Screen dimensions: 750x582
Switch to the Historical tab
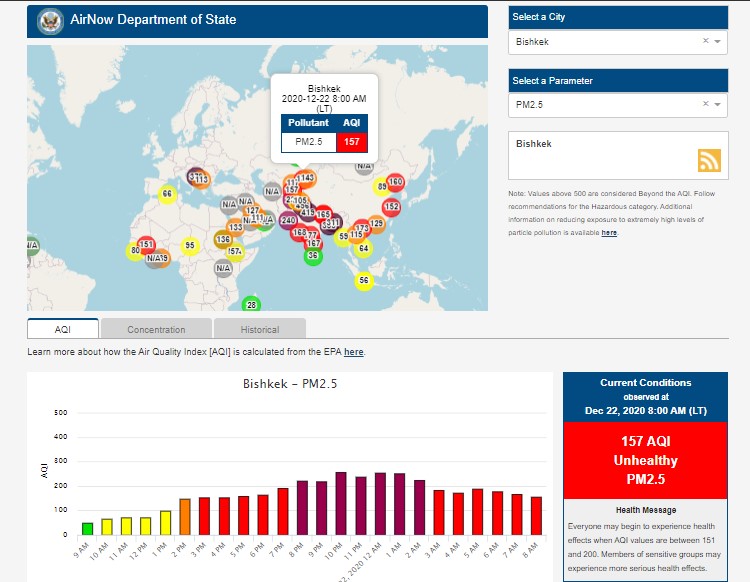pos(259,329)
